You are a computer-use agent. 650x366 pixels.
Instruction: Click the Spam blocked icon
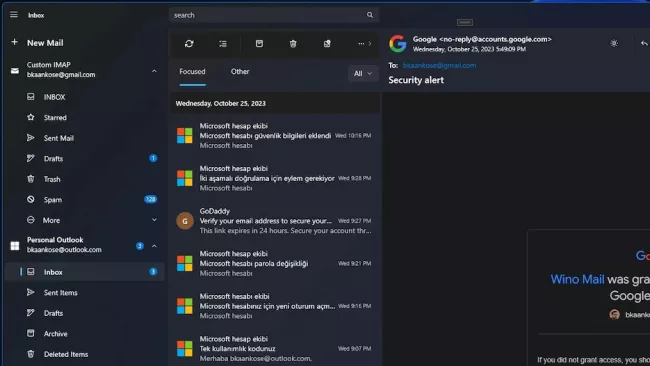pos(31,199)
